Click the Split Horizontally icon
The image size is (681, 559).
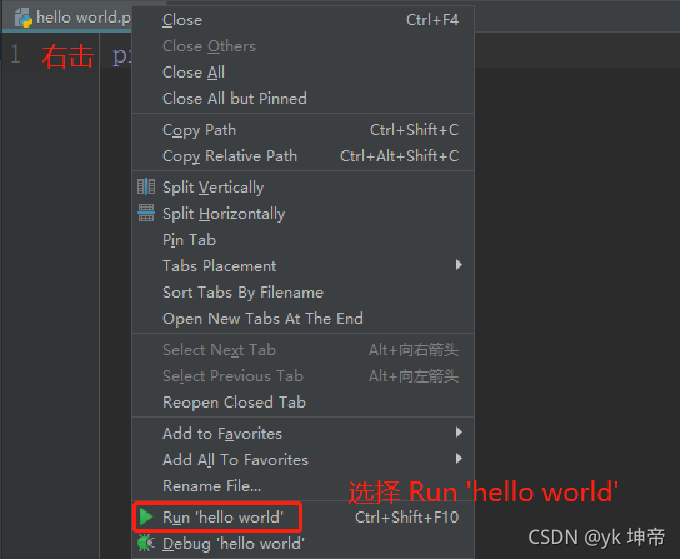[x=146, y=213]
